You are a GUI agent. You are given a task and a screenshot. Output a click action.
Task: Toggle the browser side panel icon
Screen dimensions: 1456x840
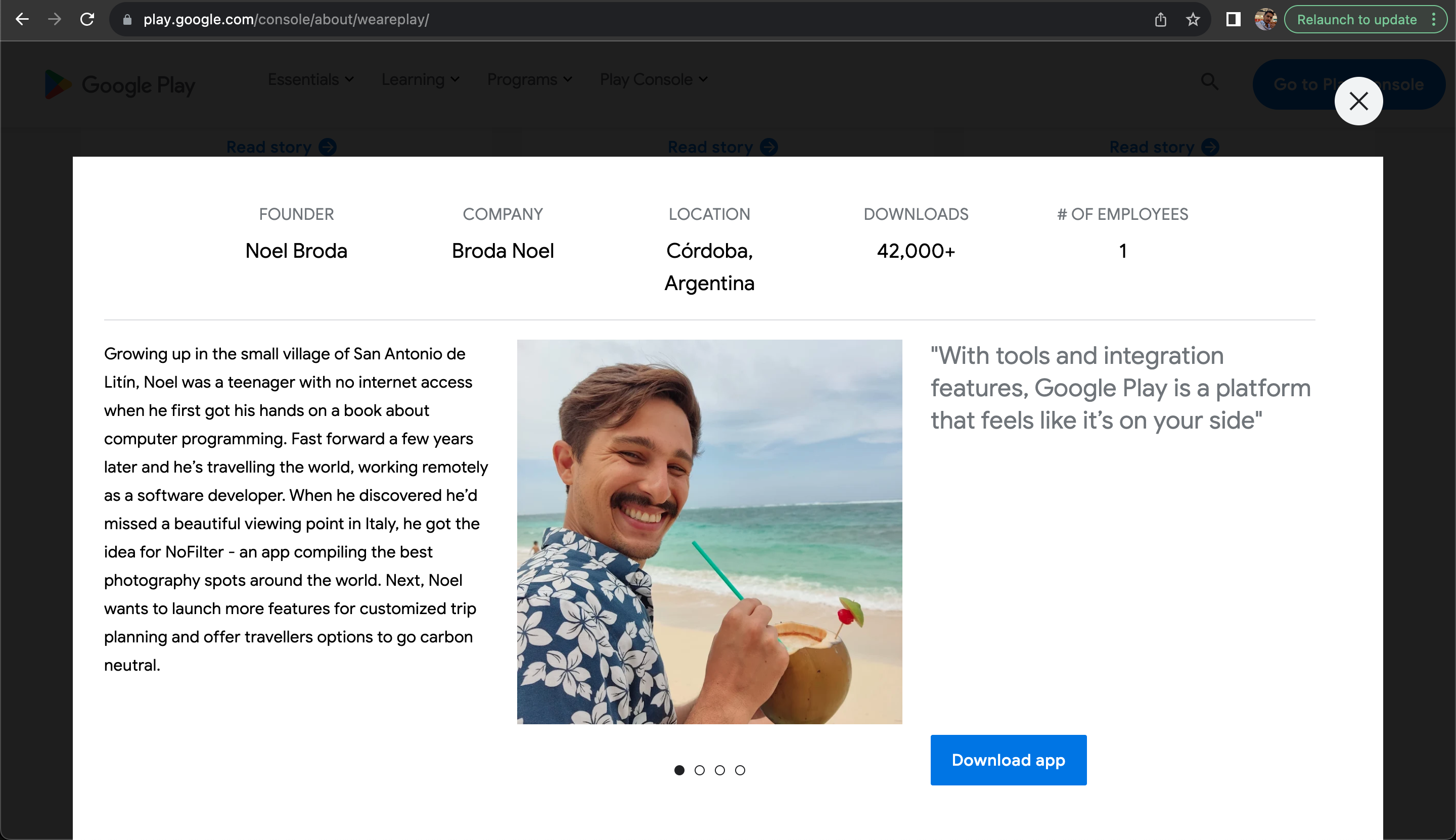click(1233, 20)
